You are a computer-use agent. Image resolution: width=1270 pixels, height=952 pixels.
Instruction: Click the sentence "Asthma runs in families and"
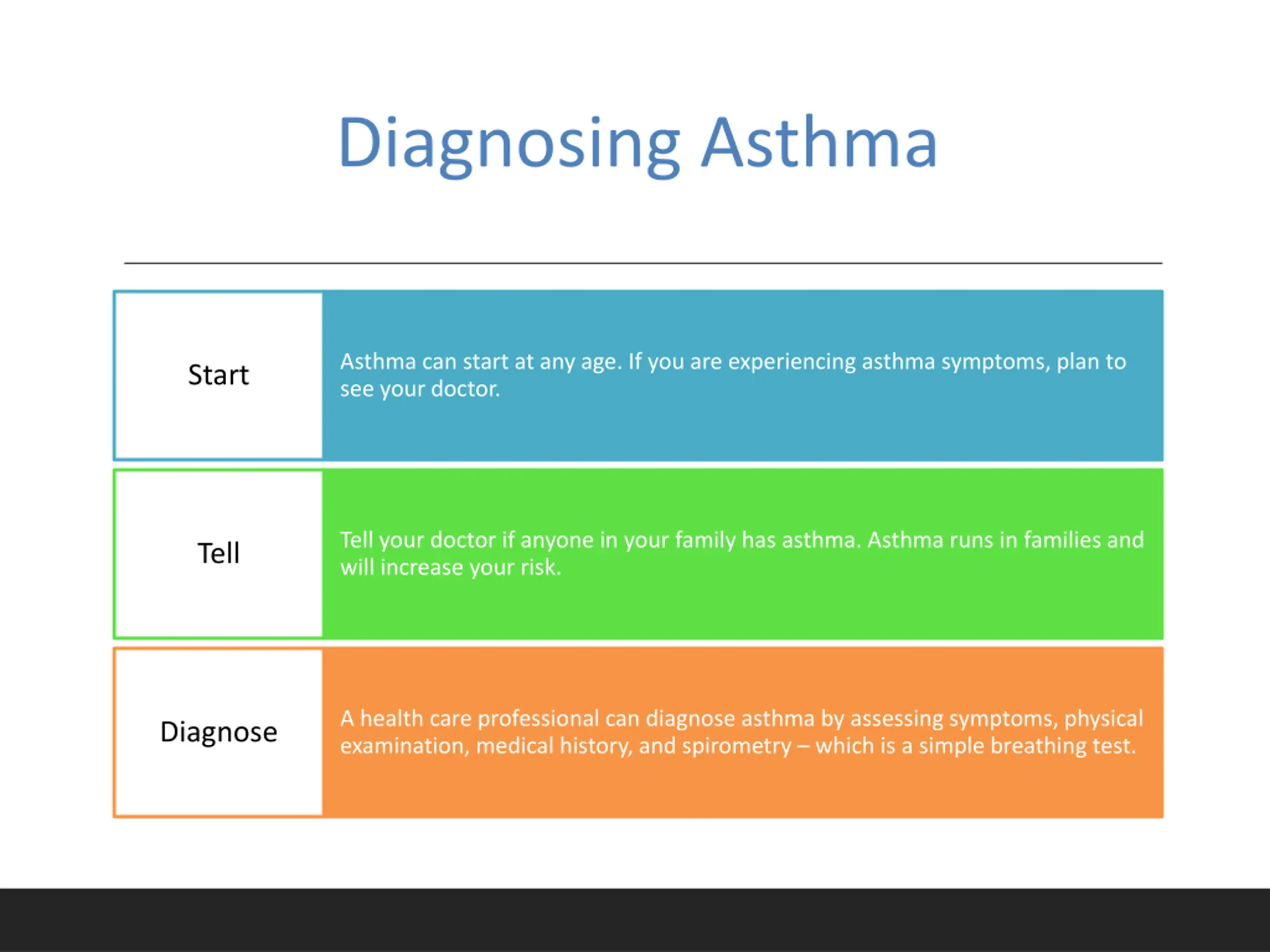(x=1005, y=540)
